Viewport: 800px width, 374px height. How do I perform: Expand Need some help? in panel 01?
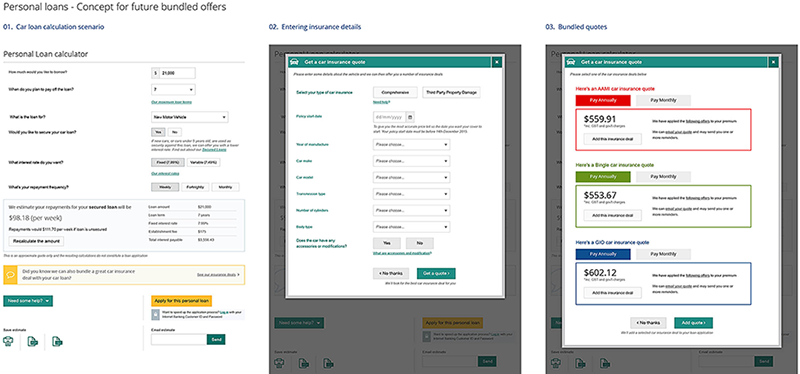point(28,301)
